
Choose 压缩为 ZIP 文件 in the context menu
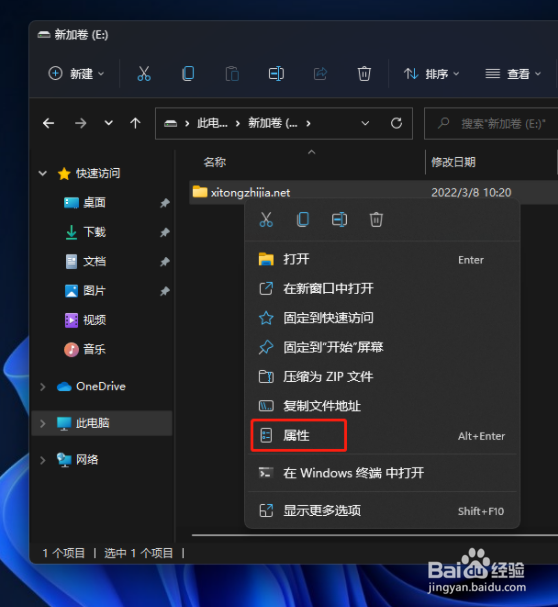point(382,377)
